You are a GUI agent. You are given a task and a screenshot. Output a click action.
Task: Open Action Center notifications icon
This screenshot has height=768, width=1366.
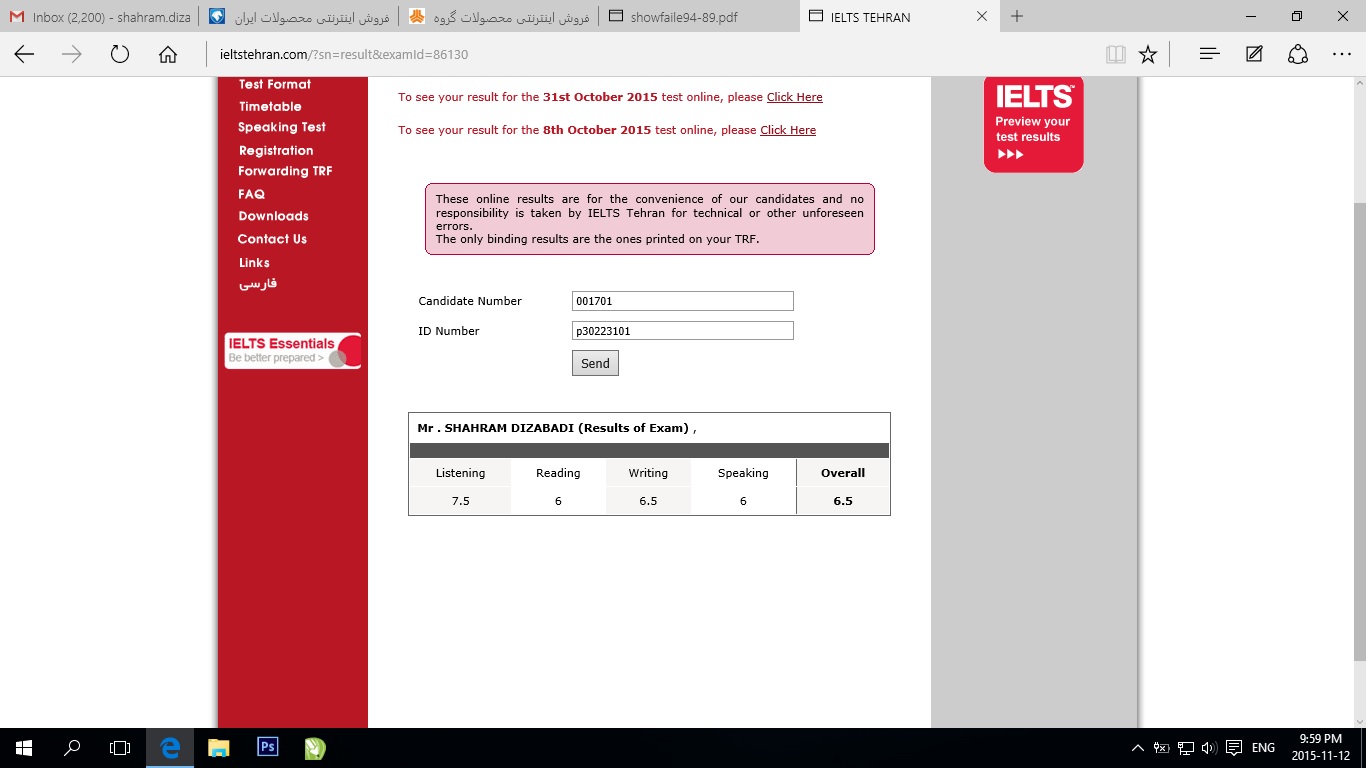tap(1234, 748)
